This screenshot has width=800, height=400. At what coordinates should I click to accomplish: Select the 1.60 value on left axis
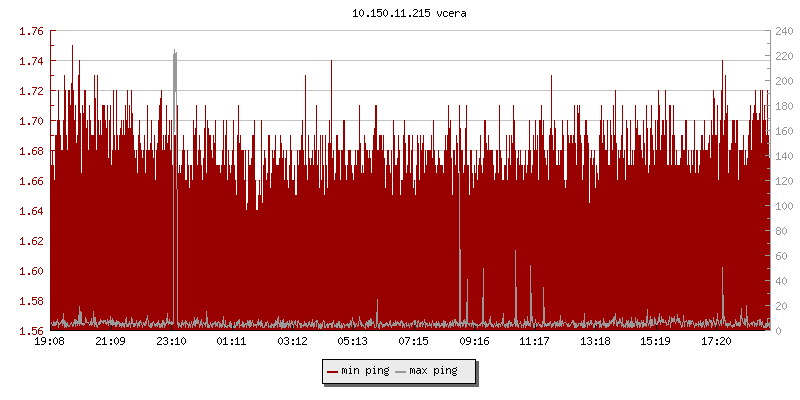tap(32, 271)
